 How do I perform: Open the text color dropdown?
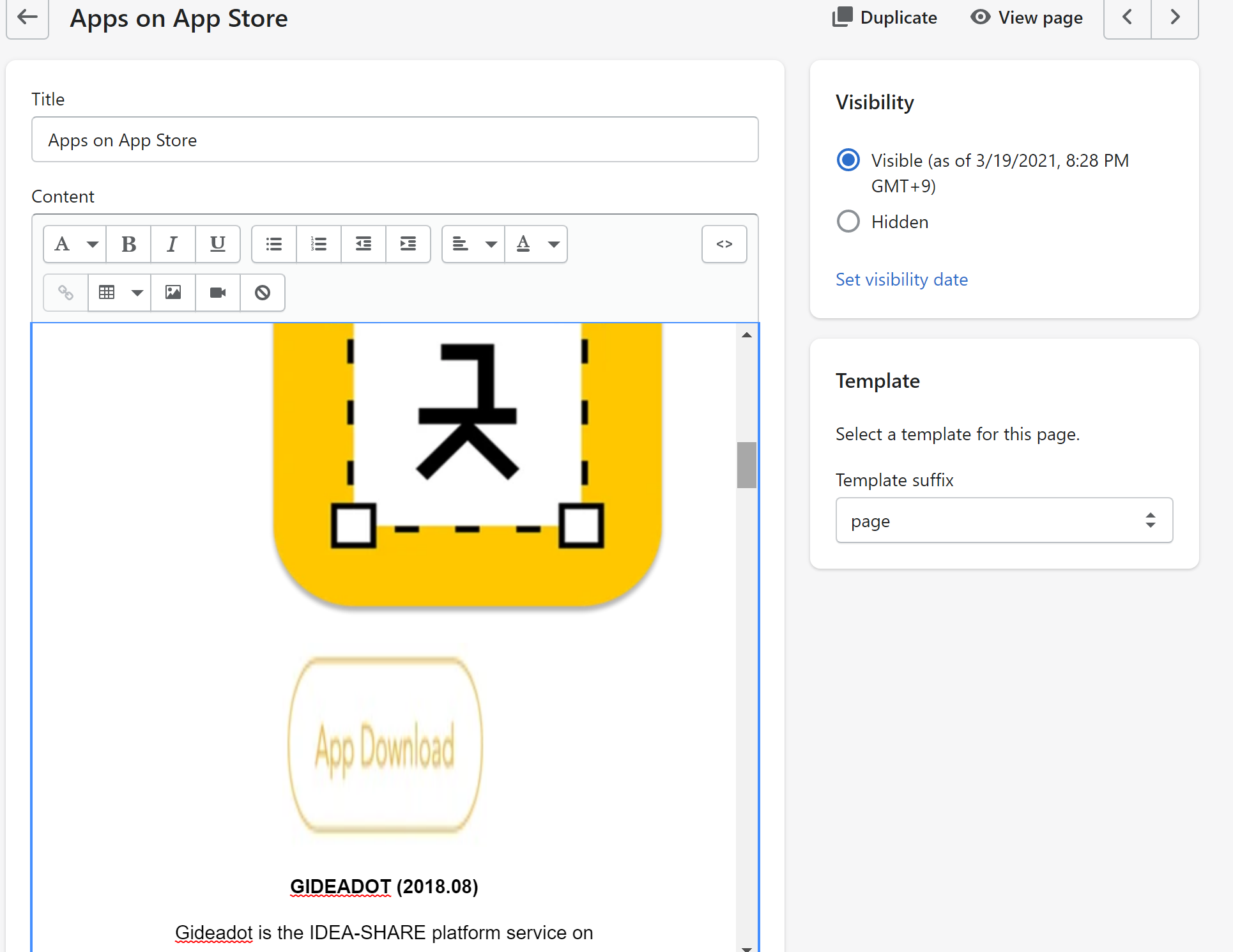tap(537, 244)
